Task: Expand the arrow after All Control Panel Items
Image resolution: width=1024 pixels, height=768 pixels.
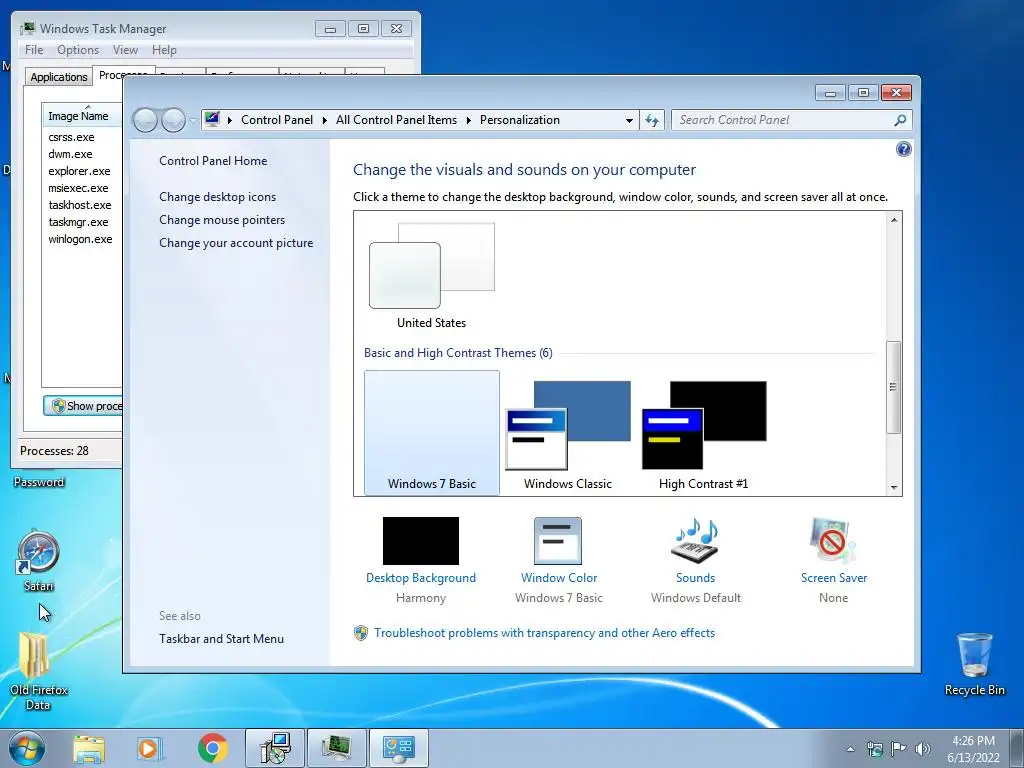Action: point(468,120)
